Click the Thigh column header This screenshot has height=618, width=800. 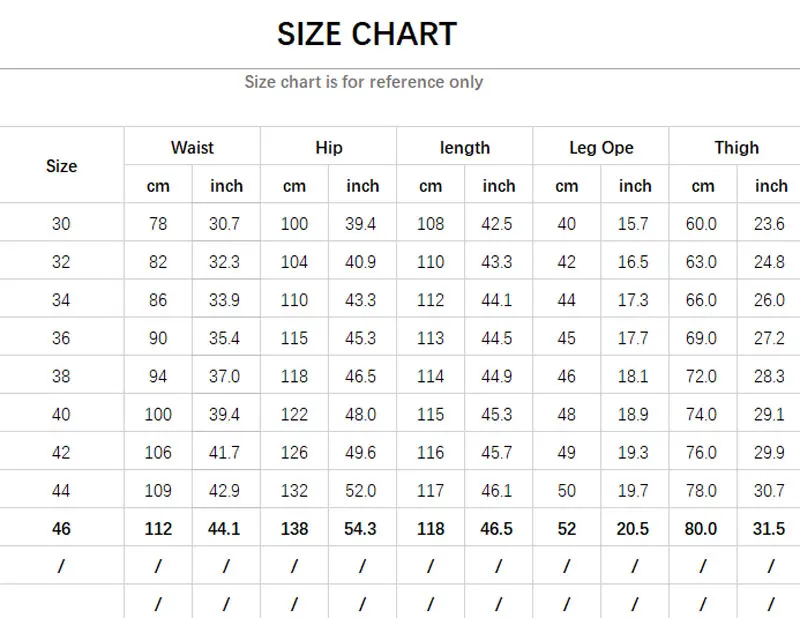pos(736,148)
